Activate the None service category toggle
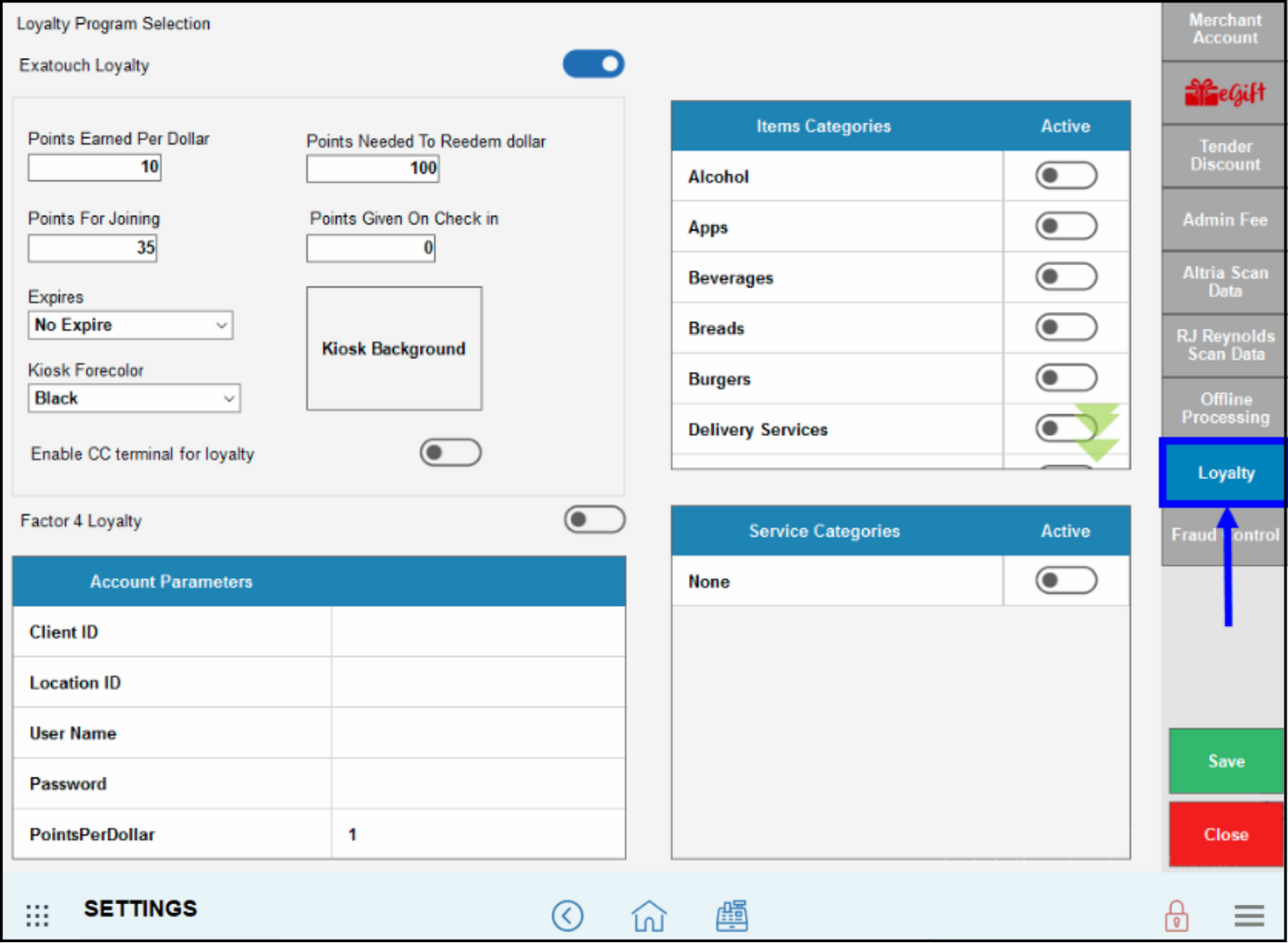 point(1066,580)
